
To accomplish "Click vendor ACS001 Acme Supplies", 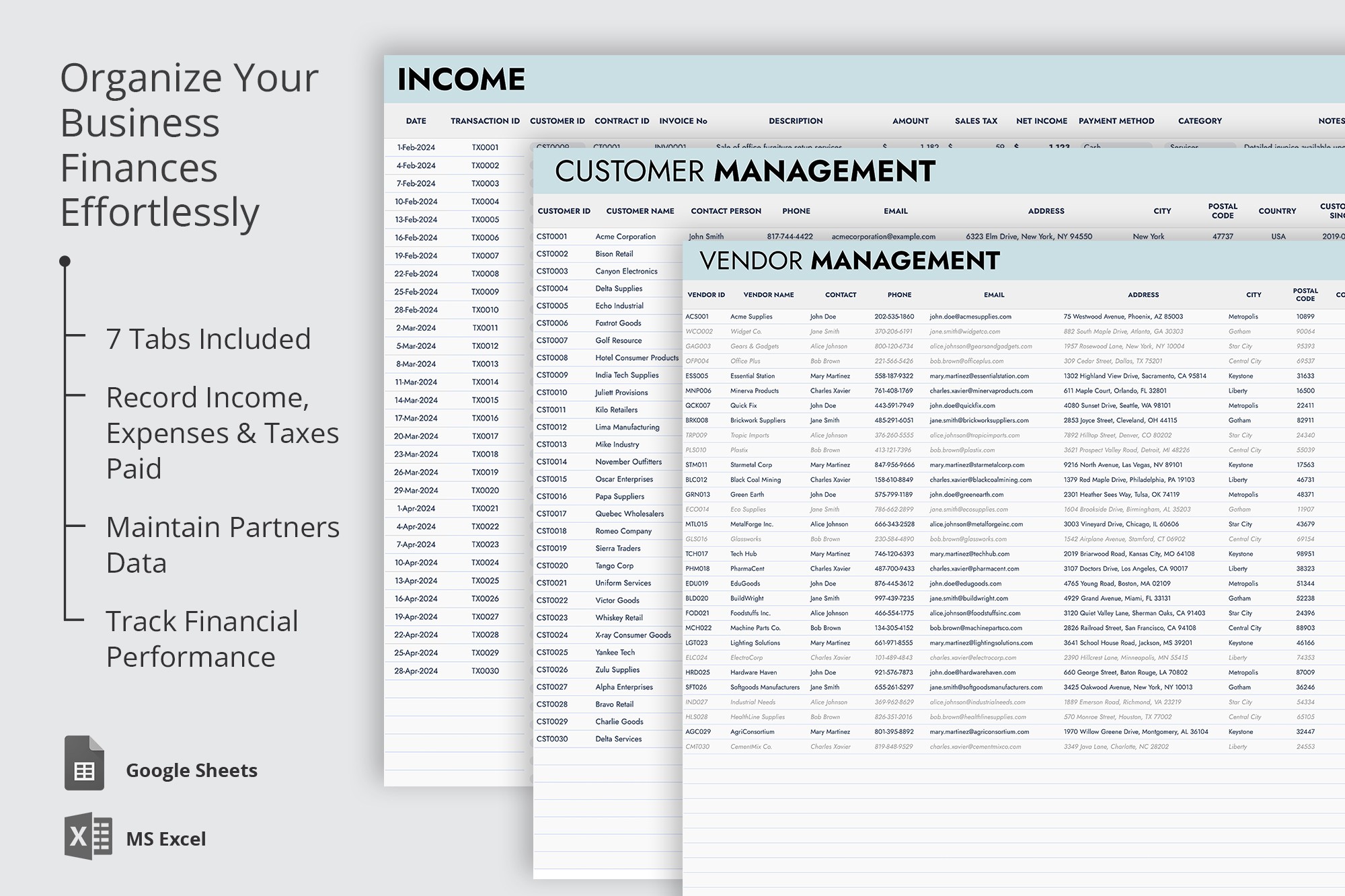I will [752, 316].
